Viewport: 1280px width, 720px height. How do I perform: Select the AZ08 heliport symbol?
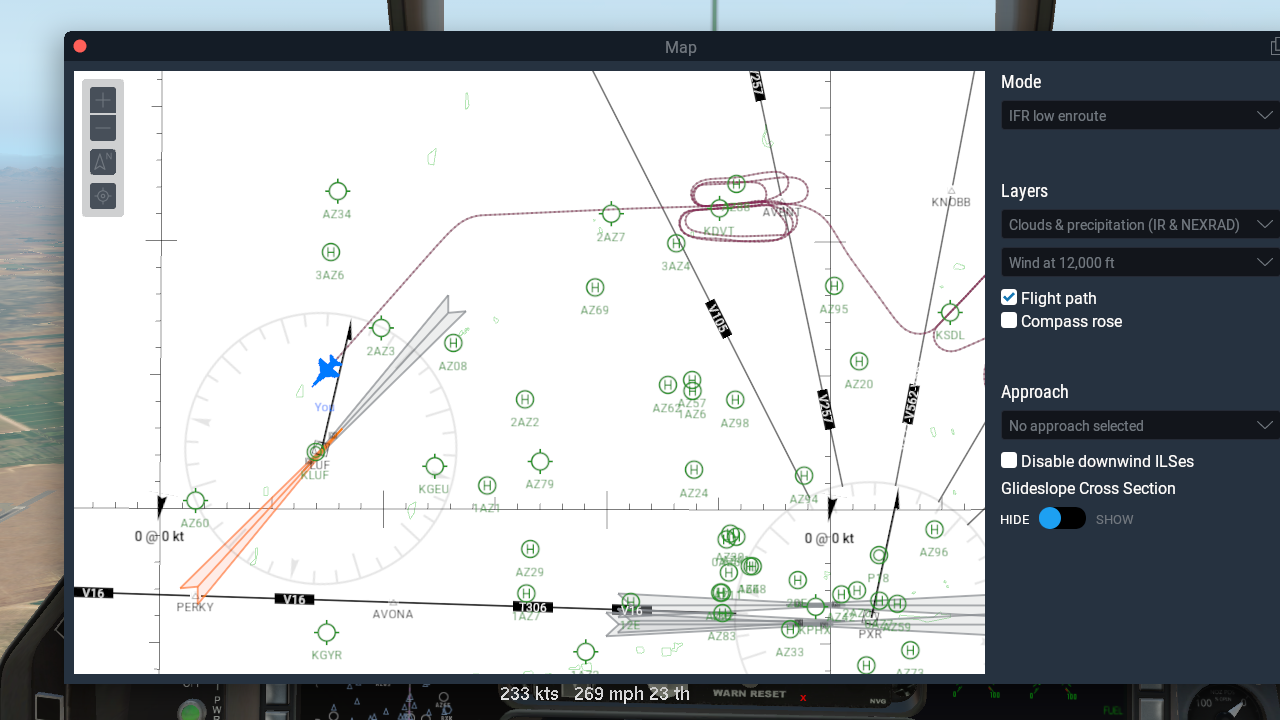pos(453,343)
